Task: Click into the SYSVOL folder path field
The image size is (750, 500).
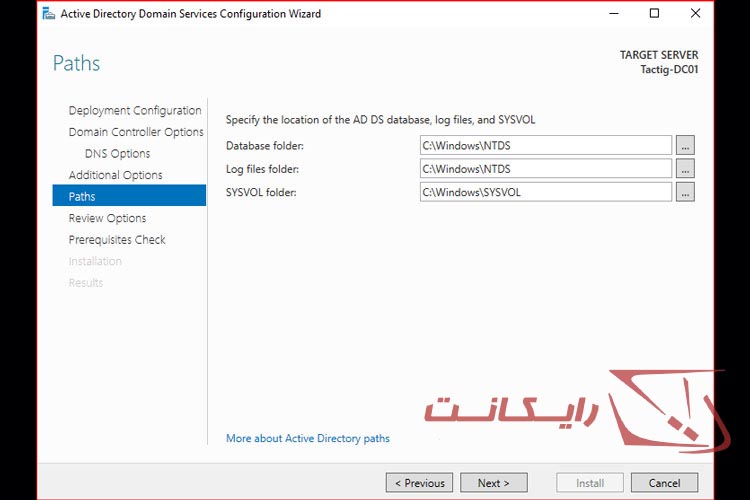Action: [545, 192]
